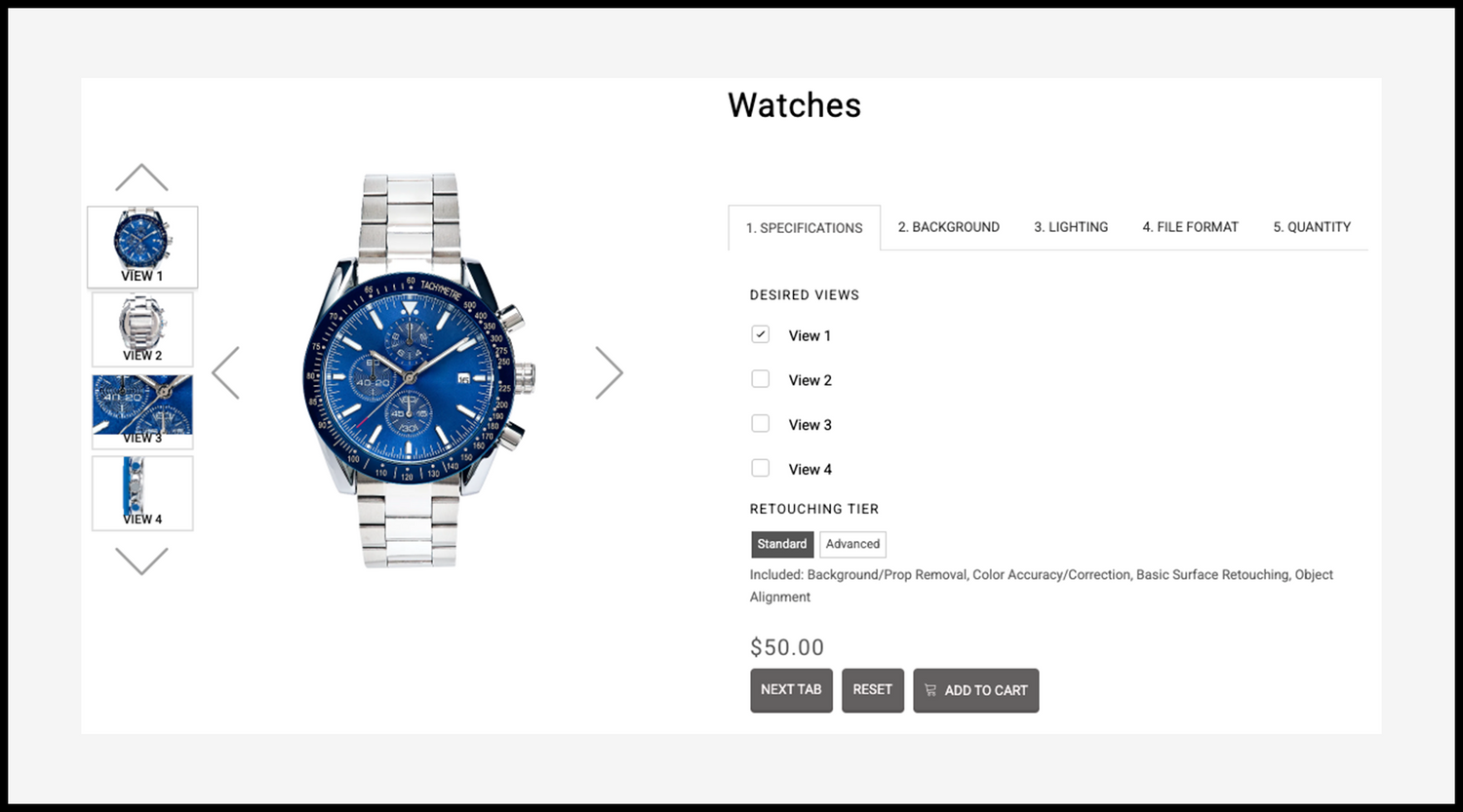Switch to the 2. Background tab
Viewport: 1463px width, 812px height.
(949, 227)
